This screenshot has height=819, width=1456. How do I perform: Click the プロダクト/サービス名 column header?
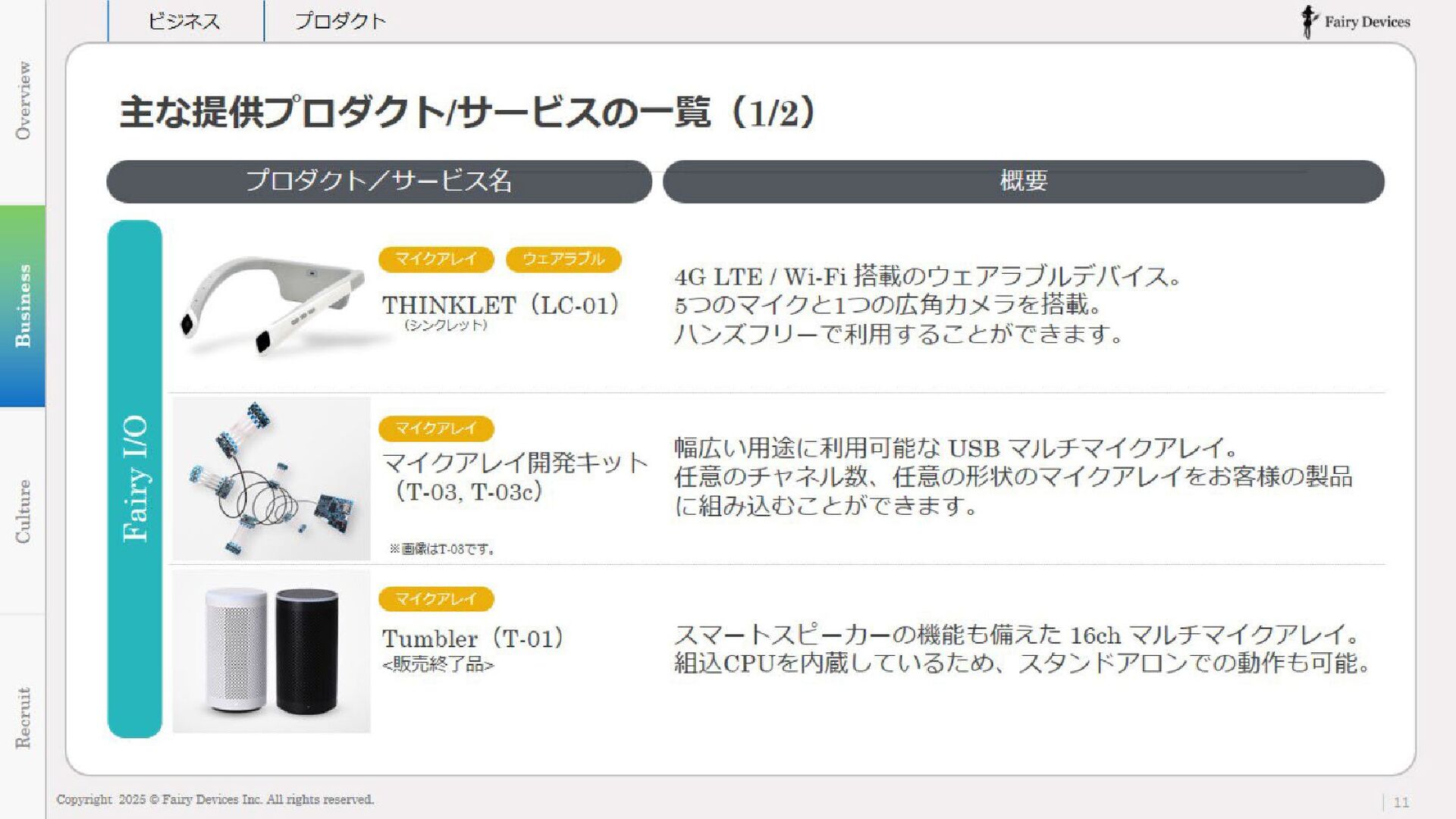point(379,181)
